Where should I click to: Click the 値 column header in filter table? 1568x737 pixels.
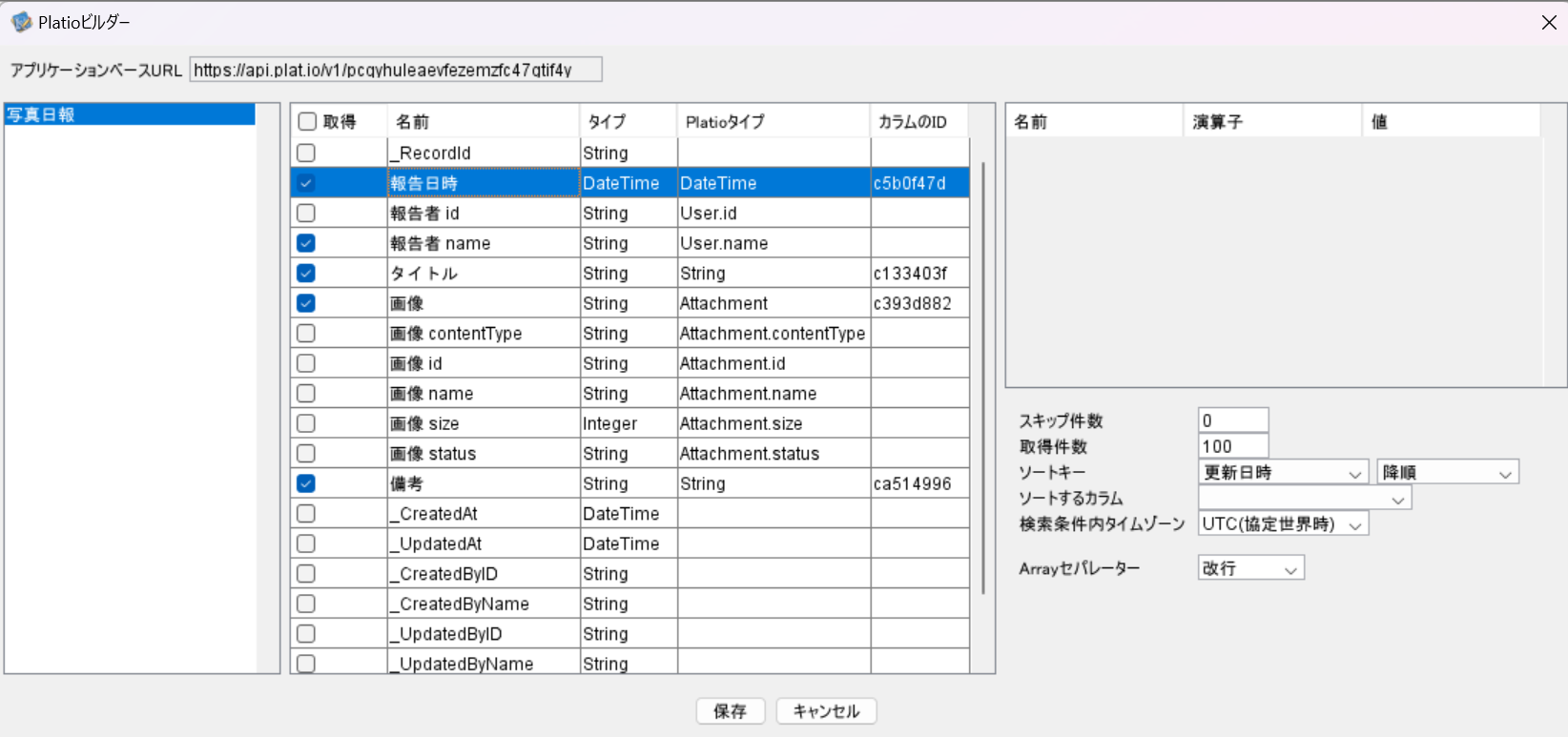pyautogui.click(x=1451, y=122)
